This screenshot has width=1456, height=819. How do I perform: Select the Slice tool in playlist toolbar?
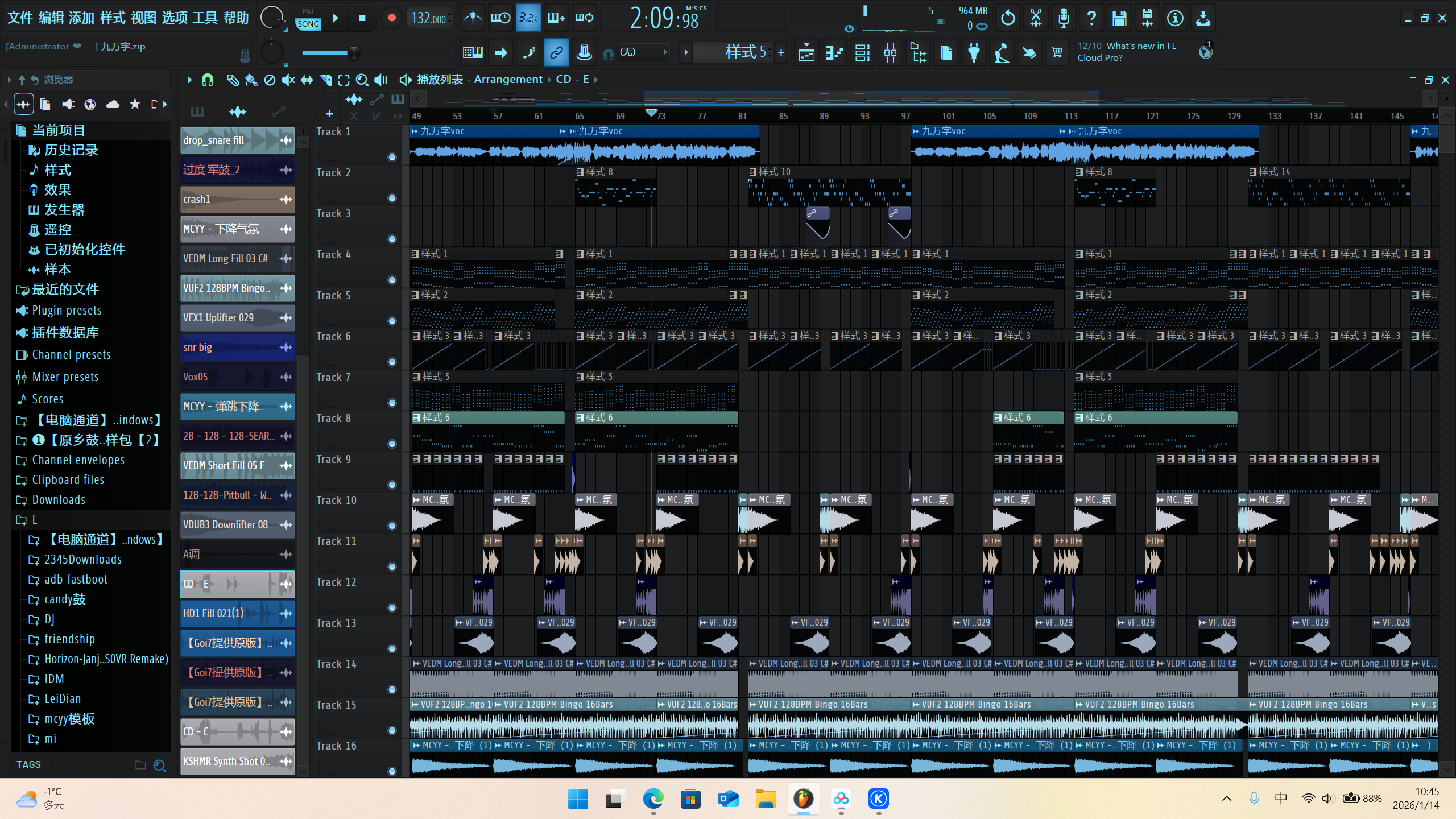pyautogui.click(x=326, y=80)
